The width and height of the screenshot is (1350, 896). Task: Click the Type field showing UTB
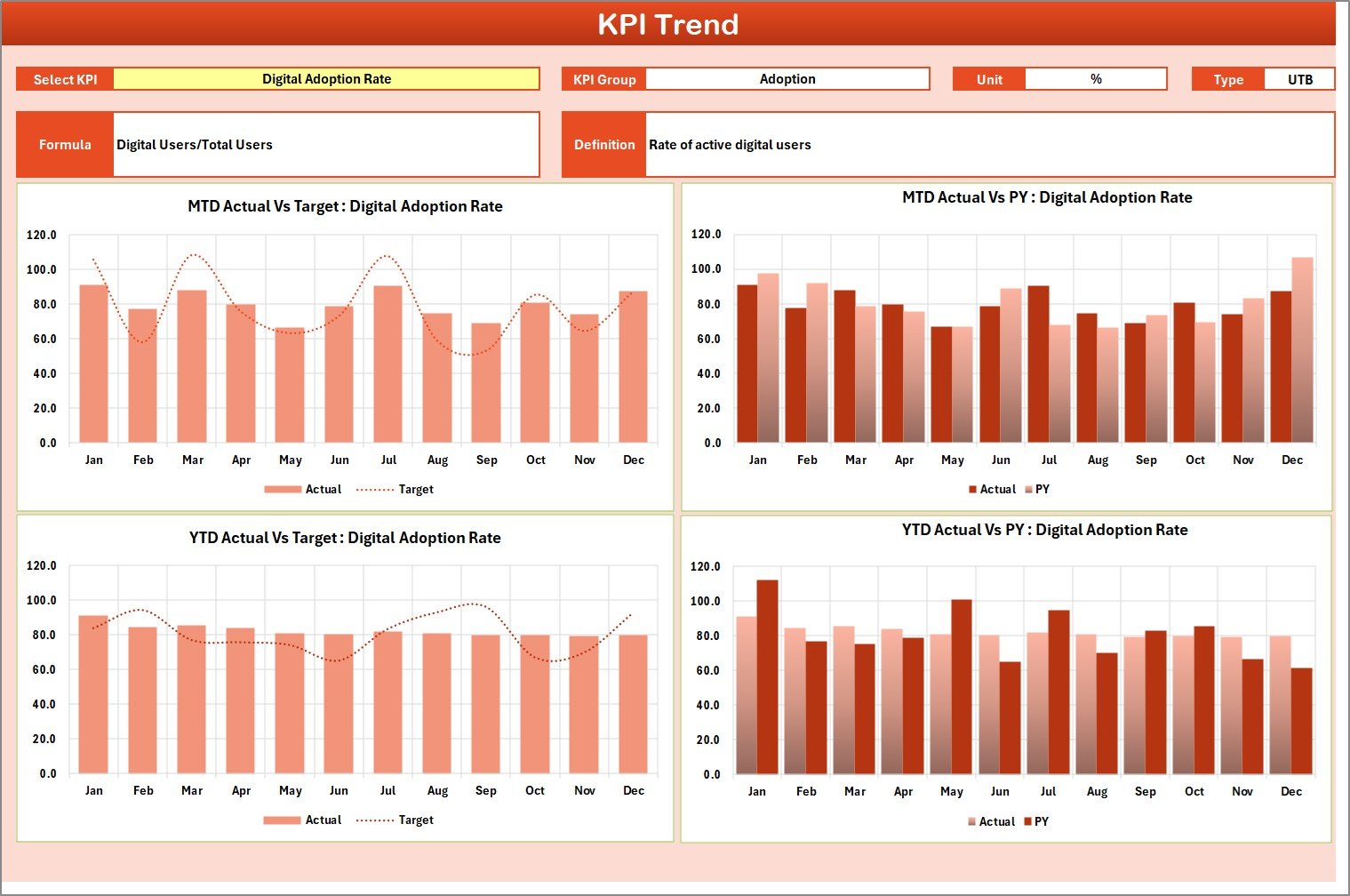click(1299, 78)
